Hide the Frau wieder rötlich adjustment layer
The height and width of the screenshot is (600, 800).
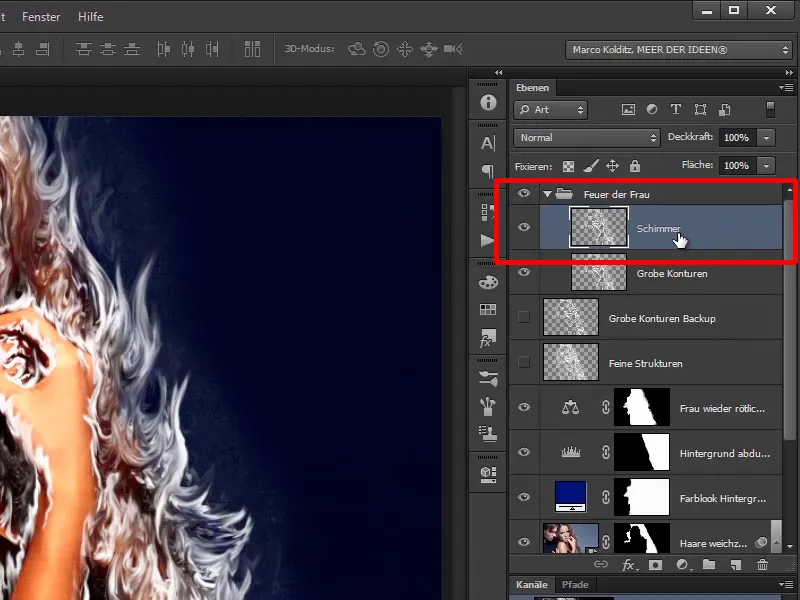[524, 407]
